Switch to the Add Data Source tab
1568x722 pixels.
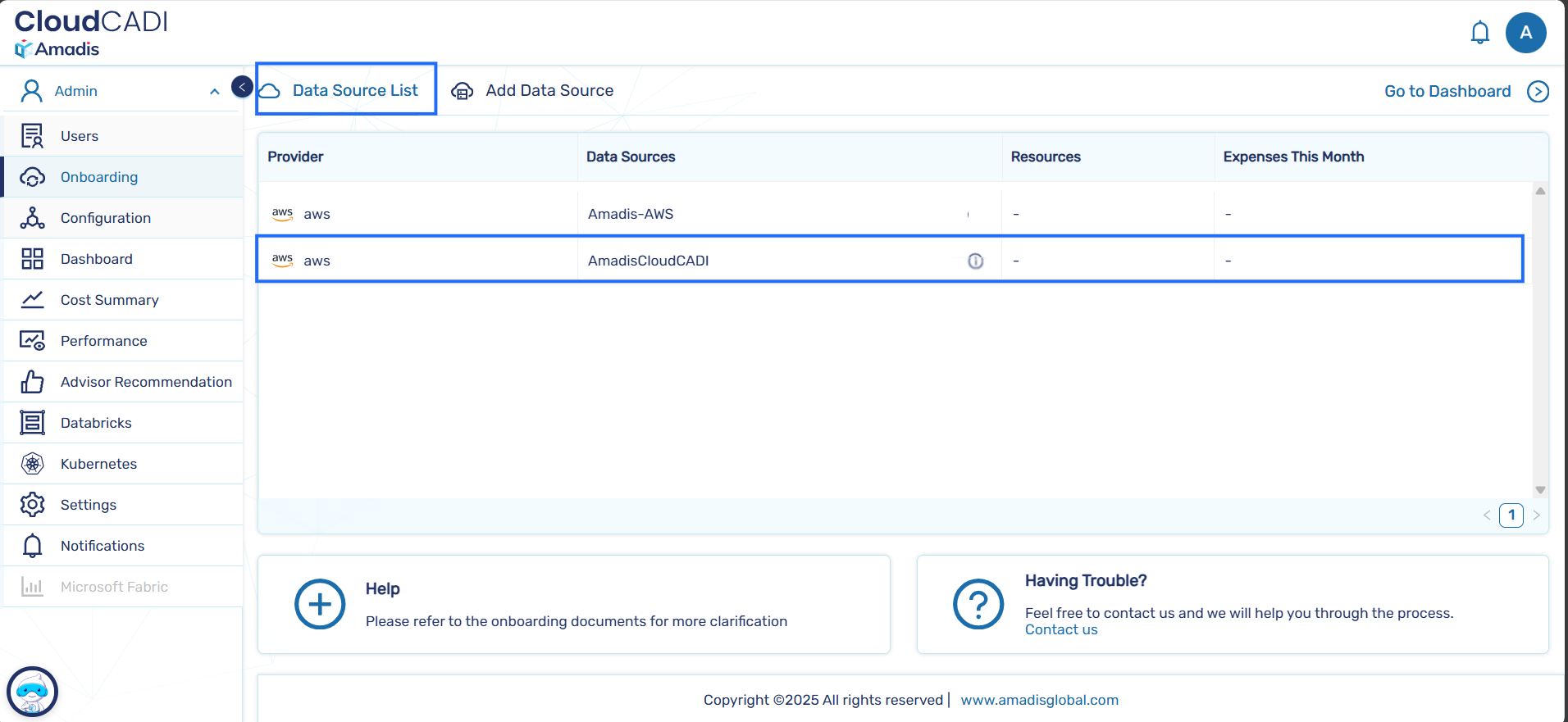coord(533,91)
